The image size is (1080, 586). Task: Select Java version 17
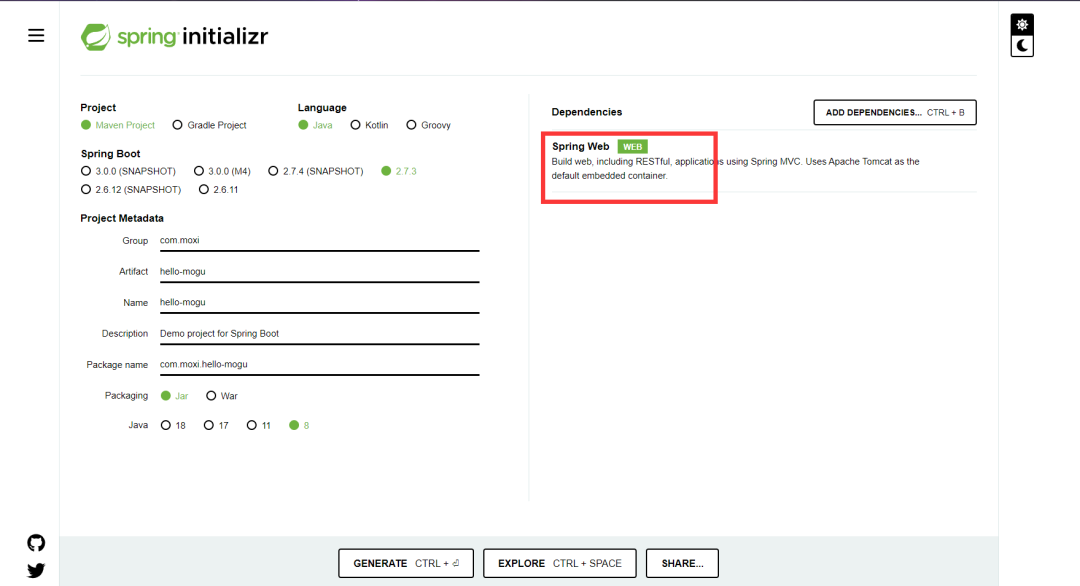click(216, 426)
